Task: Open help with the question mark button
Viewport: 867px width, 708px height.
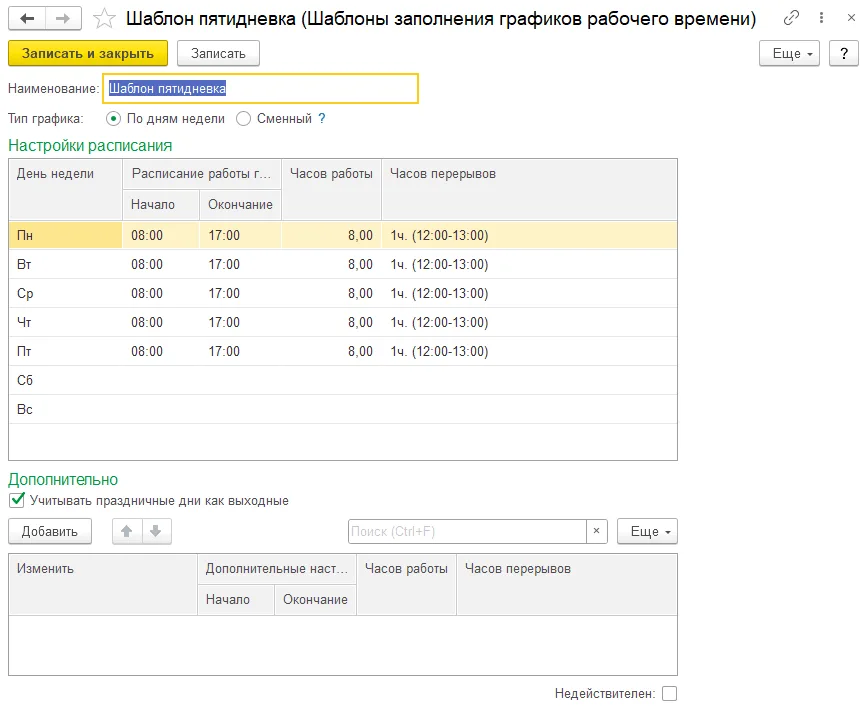Action: [x=844, y=54]
